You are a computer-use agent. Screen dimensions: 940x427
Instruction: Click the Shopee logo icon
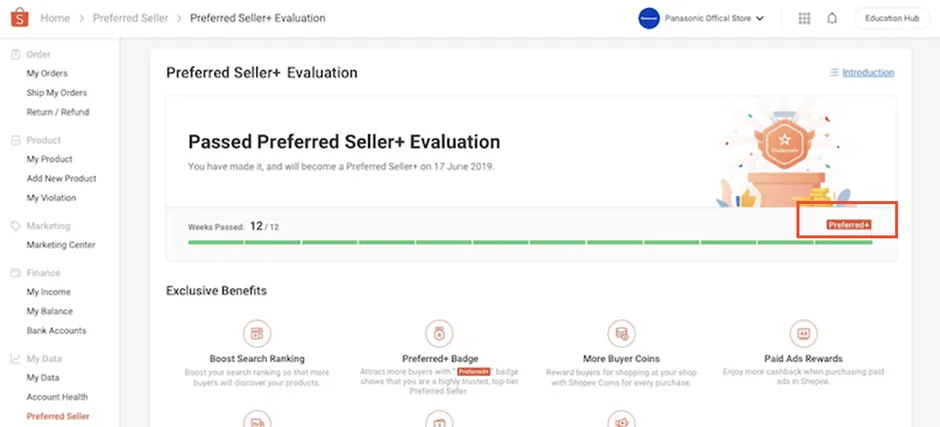(x=17, y=18)
